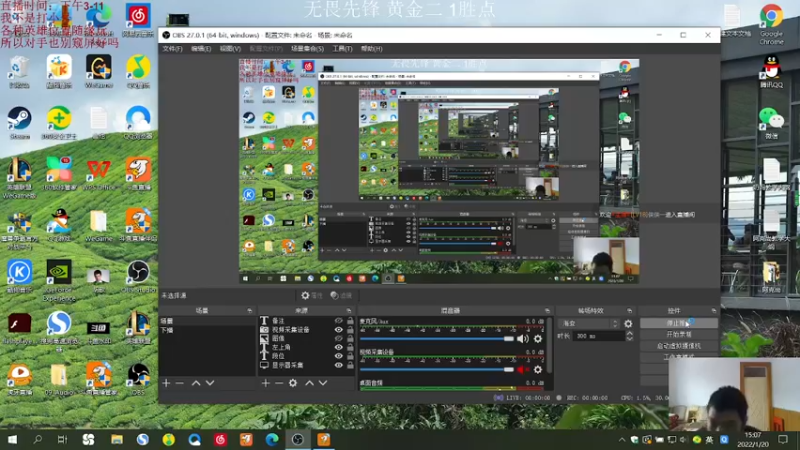Add a new source with plus button
This screenshot has height=450, width=800.
[x=265, y=383]
